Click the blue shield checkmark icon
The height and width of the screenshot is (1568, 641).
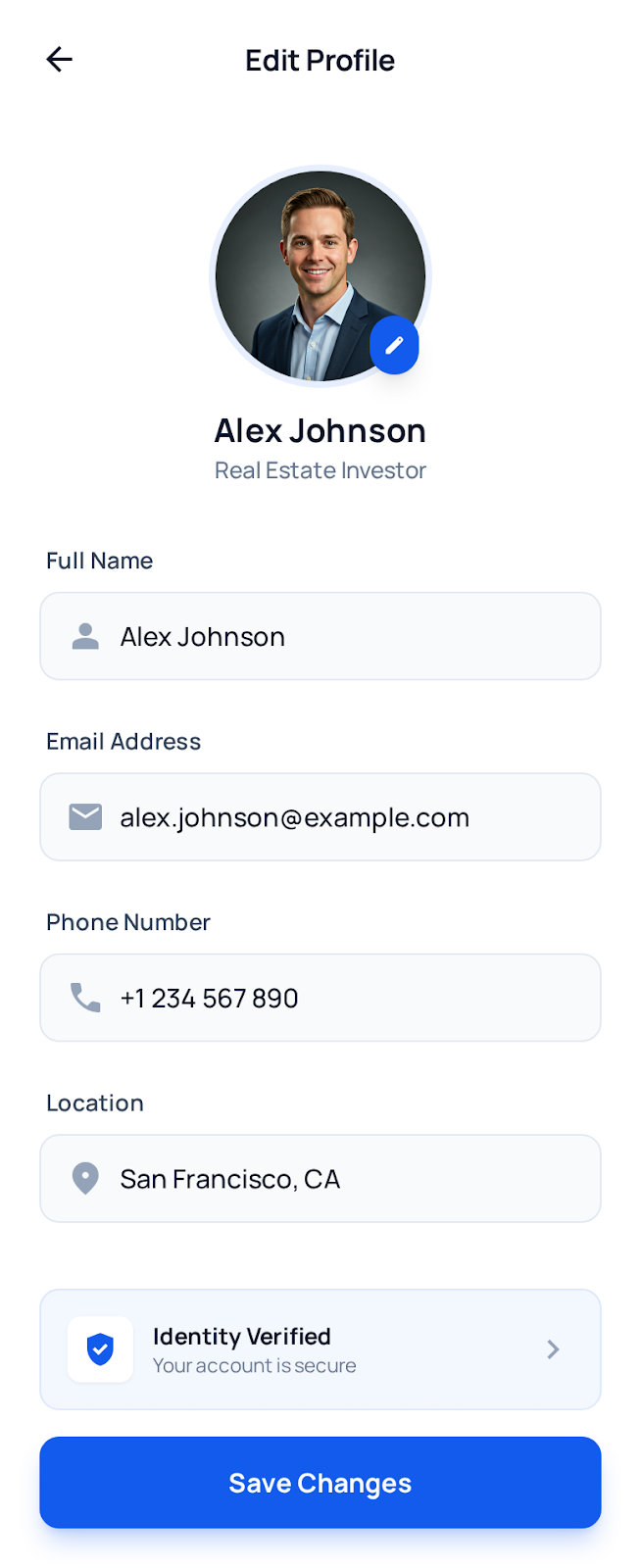coord(100,1349)
